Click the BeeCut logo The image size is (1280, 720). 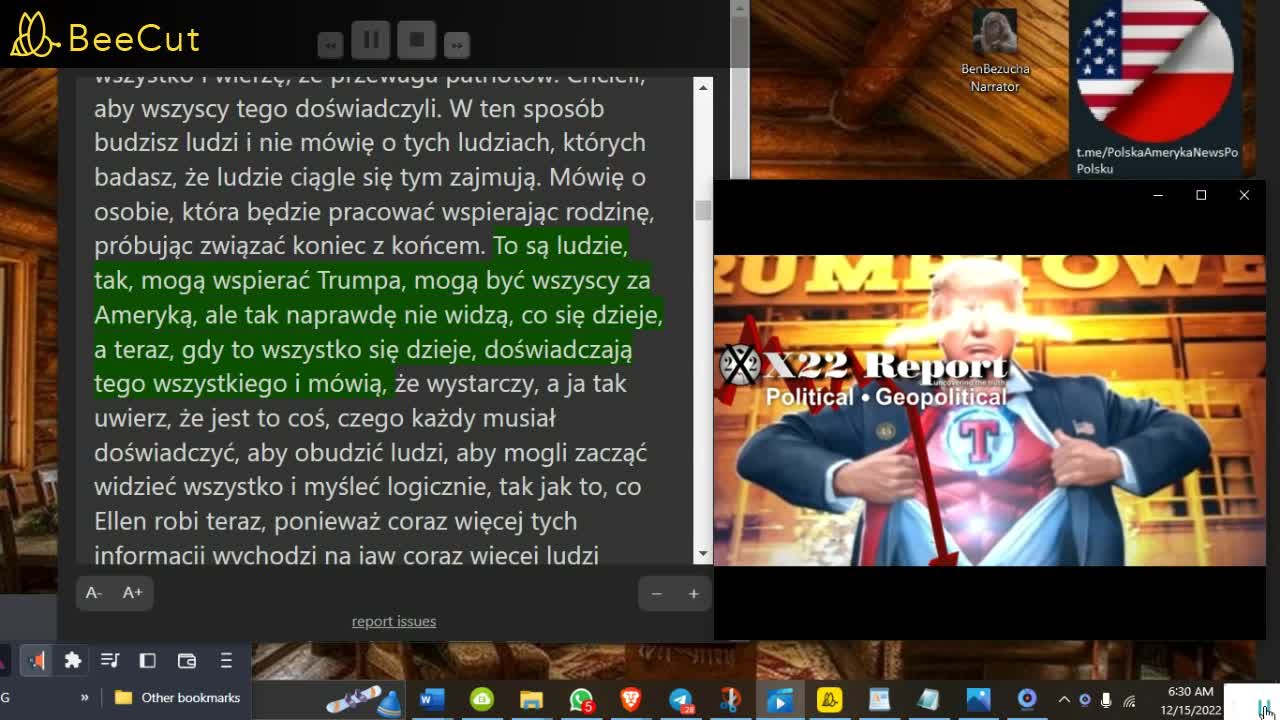tap(106, 36)
